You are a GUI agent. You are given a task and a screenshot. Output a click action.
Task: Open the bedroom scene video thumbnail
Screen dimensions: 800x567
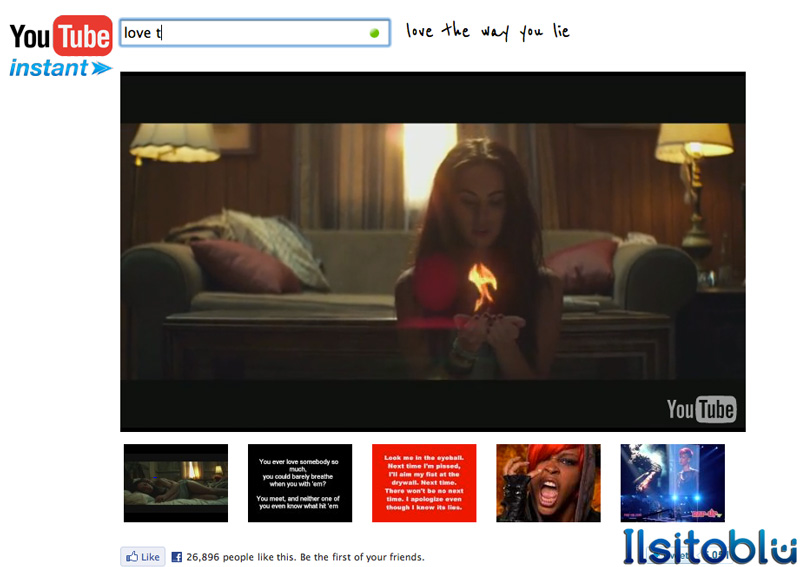point(176,483)
